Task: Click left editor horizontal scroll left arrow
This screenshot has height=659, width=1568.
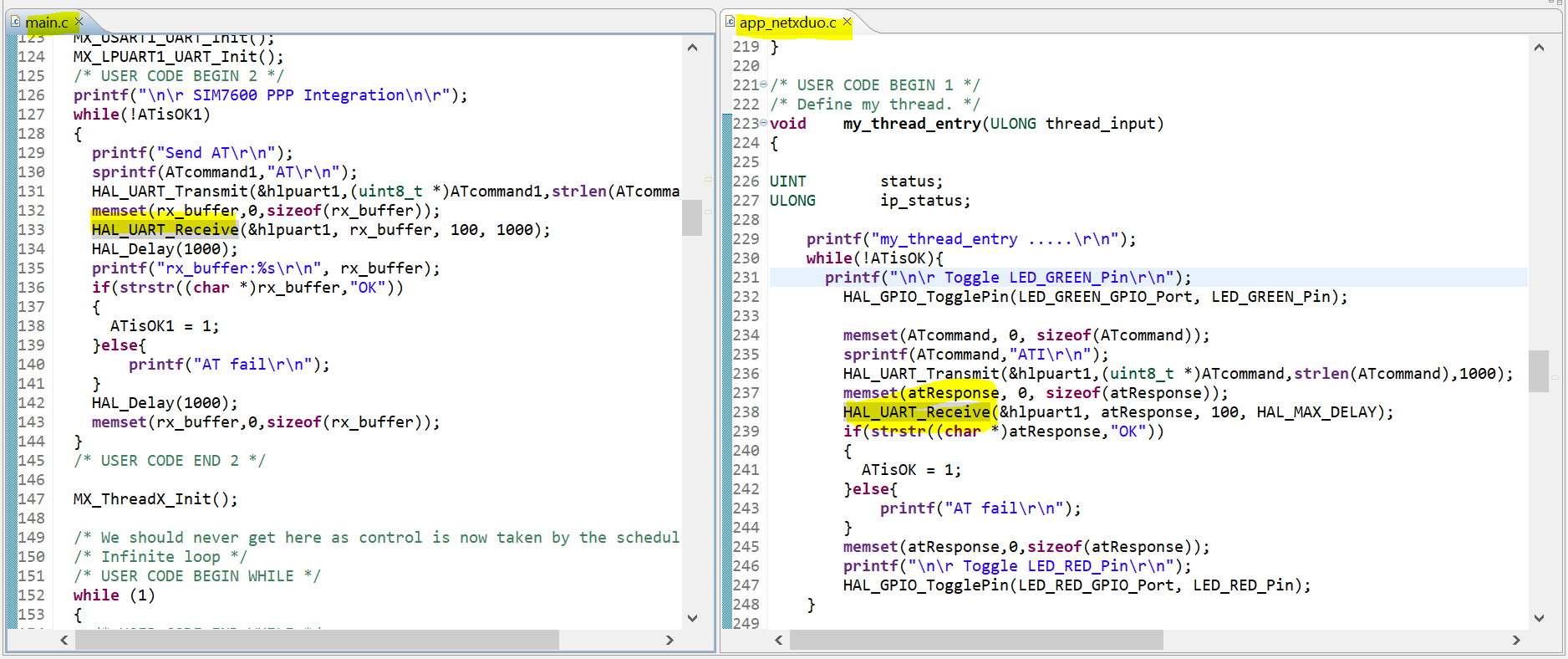Action: 64,640
